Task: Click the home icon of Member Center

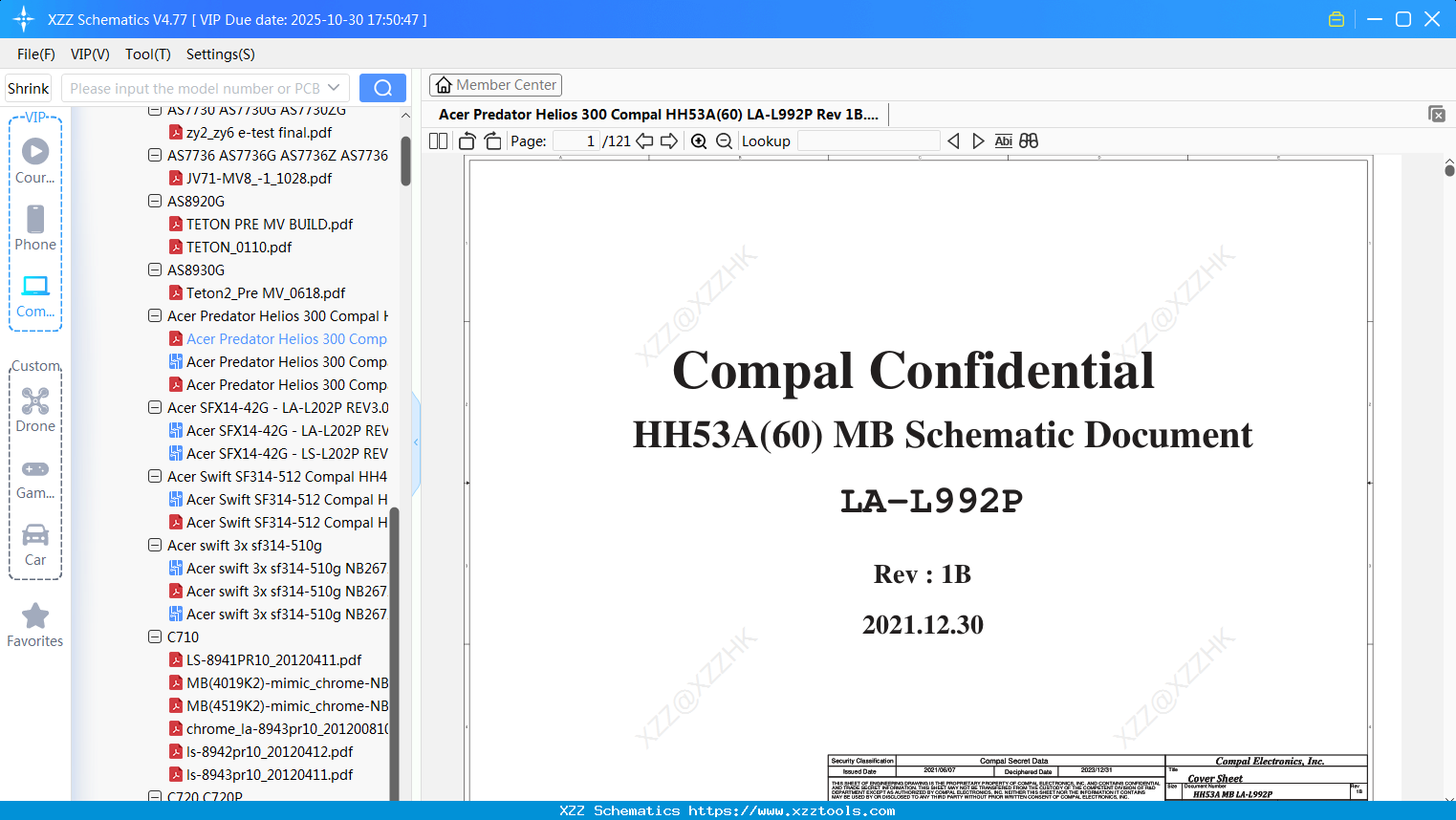Action: coord(444,85)
